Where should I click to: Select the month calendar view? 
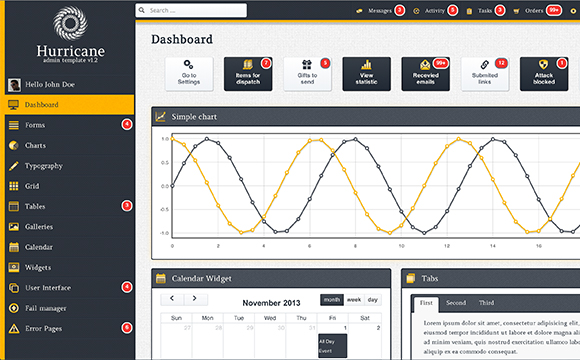click(332, 300)
